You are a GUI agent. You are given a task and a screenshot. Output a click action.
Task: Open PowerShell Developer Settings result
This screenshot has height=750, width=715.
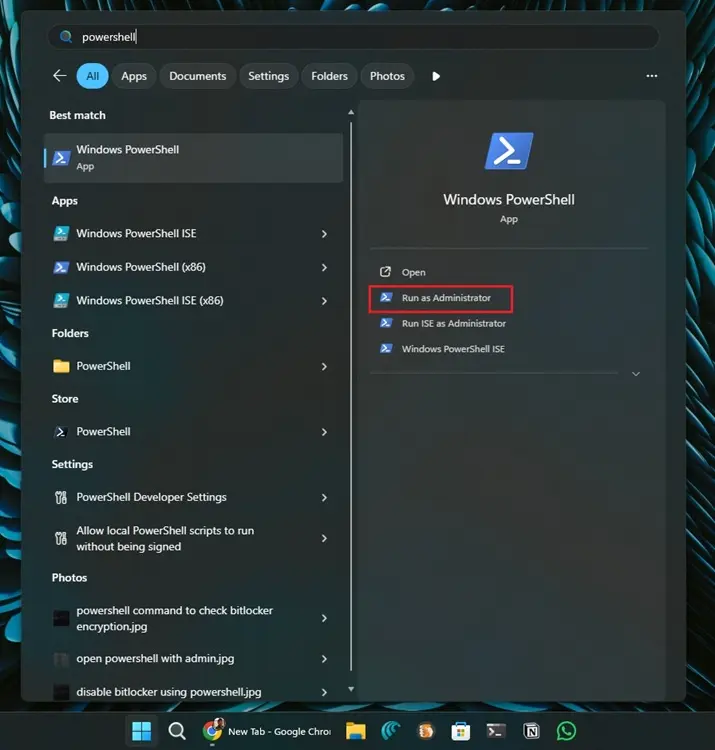[193, 497]
